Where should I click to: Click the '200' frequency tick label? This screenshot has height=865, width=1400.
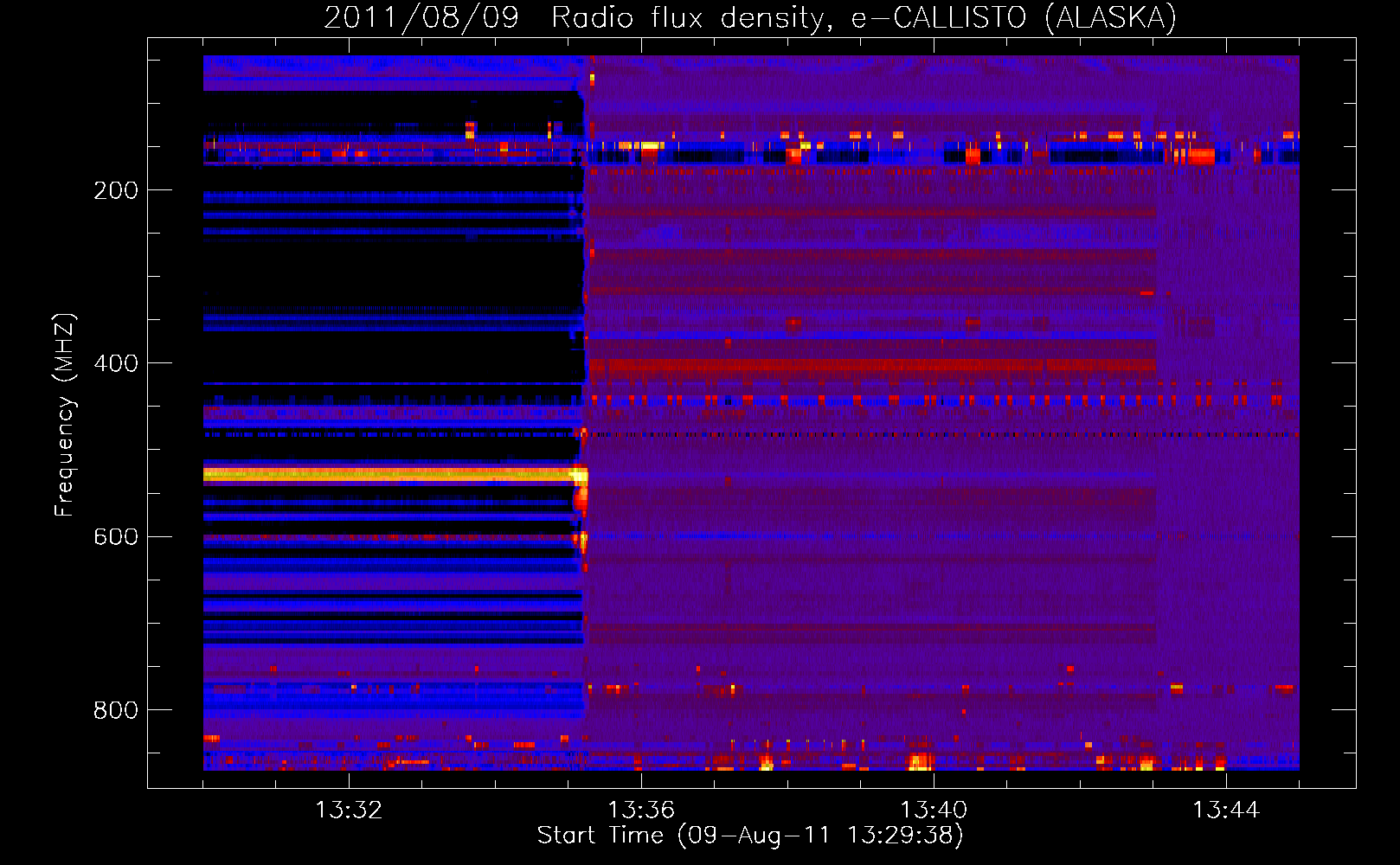pos(116,190)
